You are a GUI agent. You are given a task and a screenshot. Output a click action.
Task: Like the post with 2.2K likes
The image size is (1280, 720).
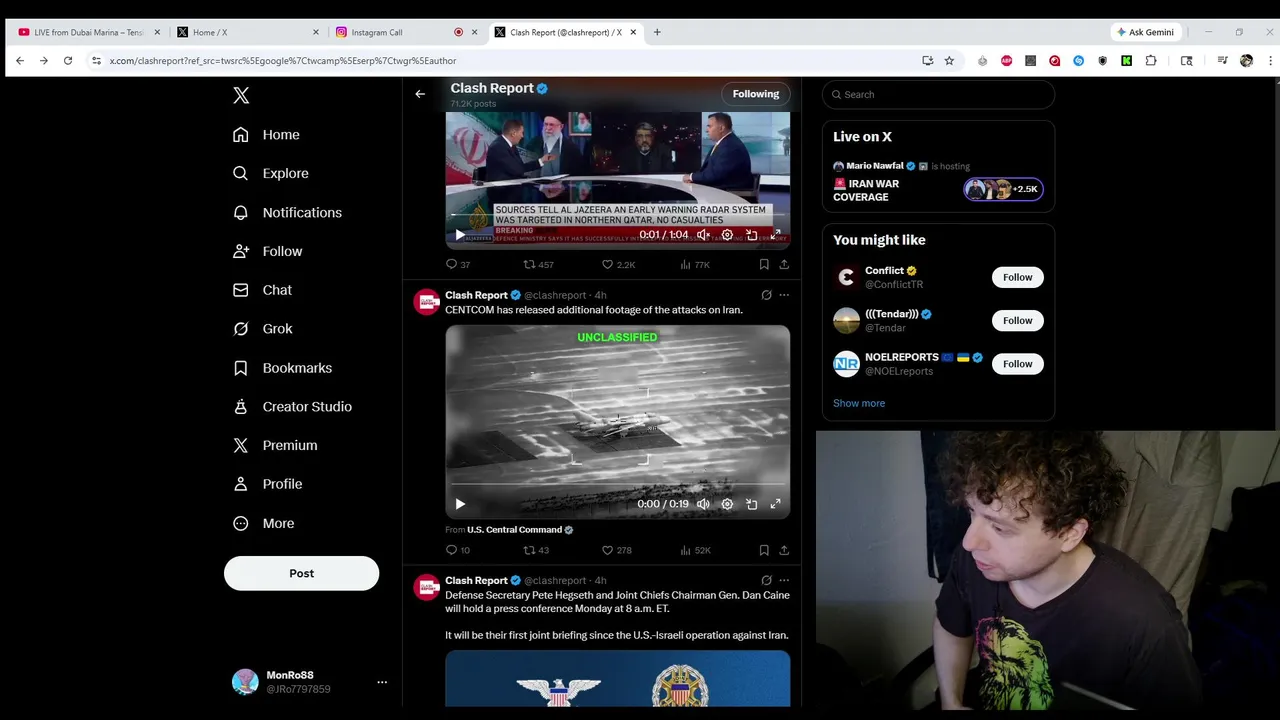click(618, 265)
